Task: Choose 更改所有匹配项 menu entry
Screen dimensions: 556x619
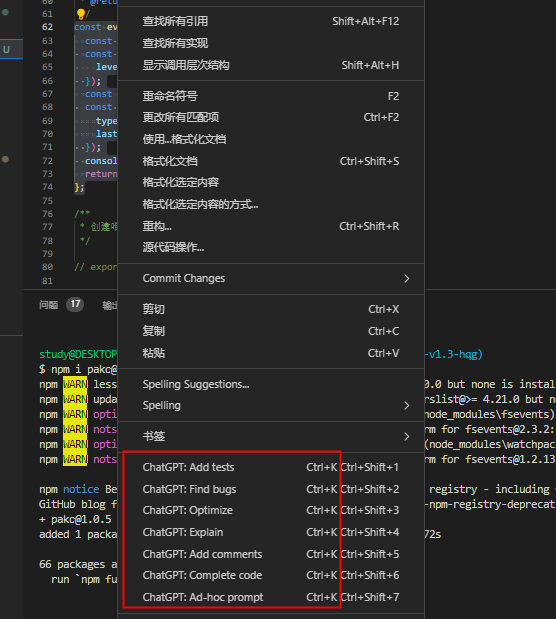Action: click(x=271, y=117)
